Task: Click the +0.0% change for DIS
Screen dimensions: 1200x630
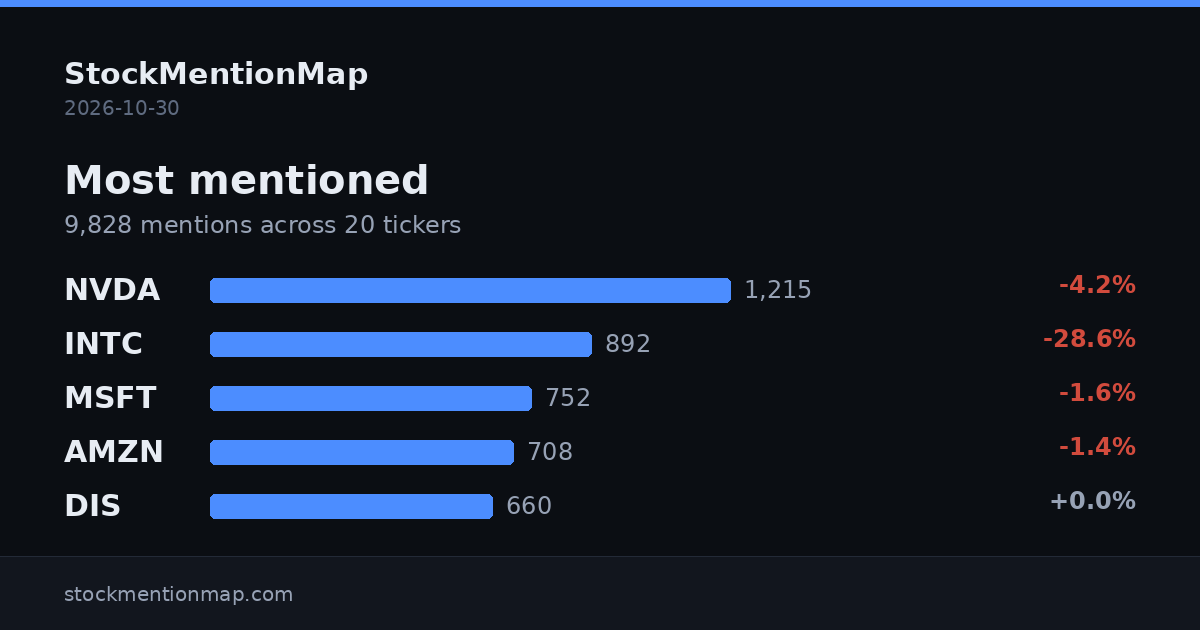Action: [x=1092, y=502]
